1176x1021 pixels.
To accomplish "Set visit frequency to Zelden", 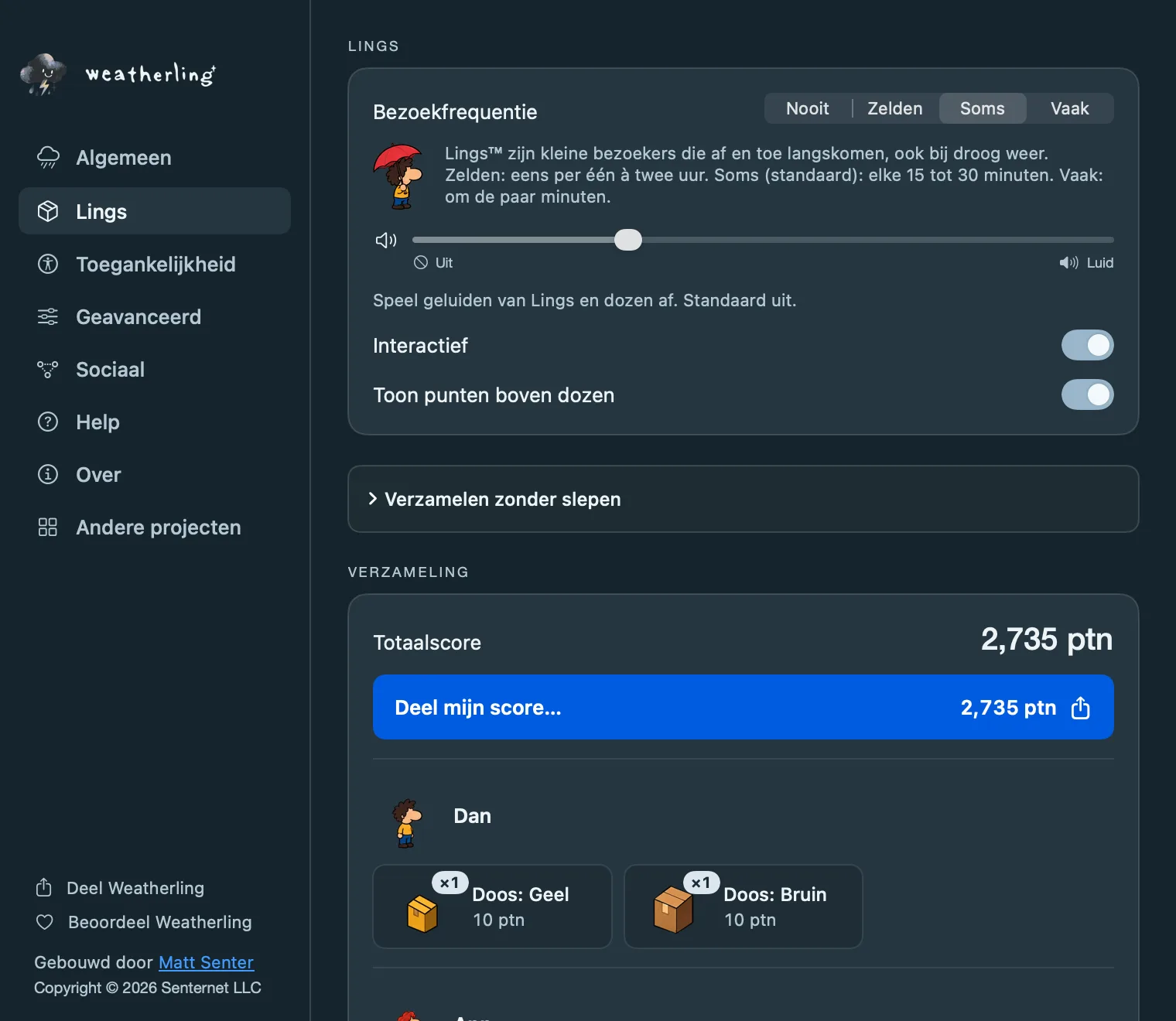I will click(895, 108).
